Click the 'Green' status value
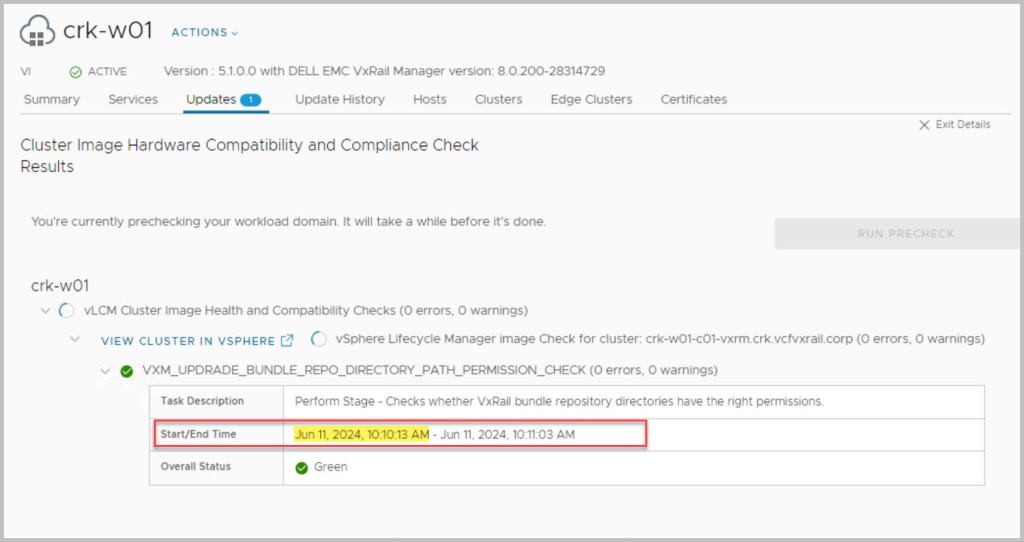The image size is (1024, 542). tap(330, 467)
